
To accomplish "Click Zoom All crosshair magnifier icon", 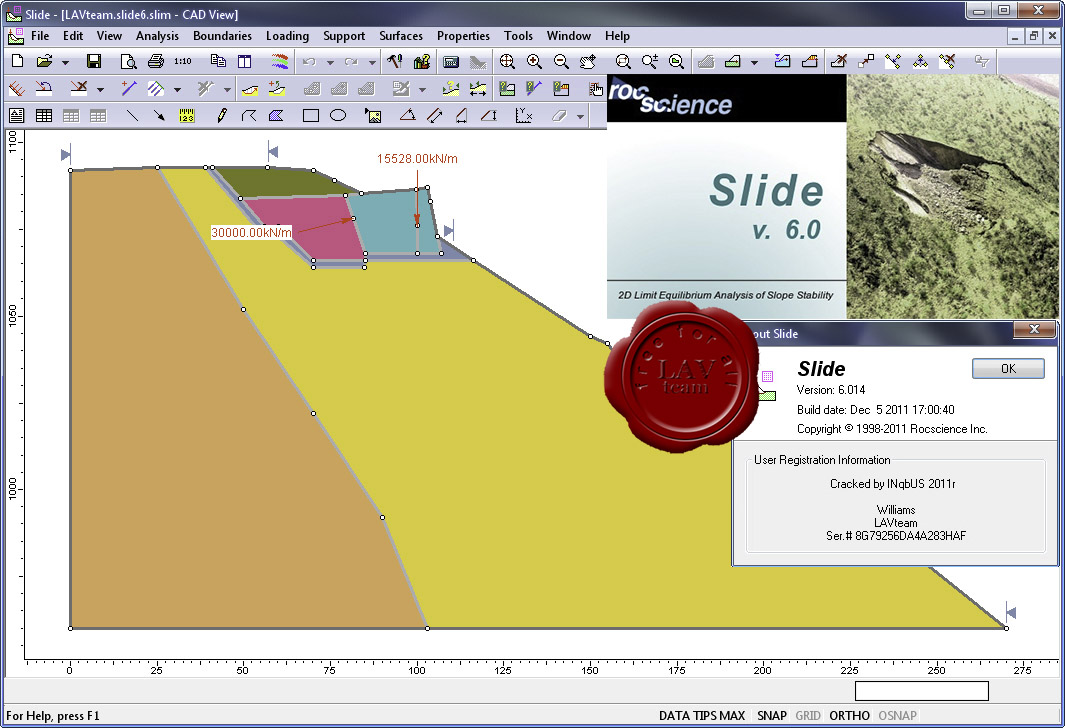I will click(507, 62).
